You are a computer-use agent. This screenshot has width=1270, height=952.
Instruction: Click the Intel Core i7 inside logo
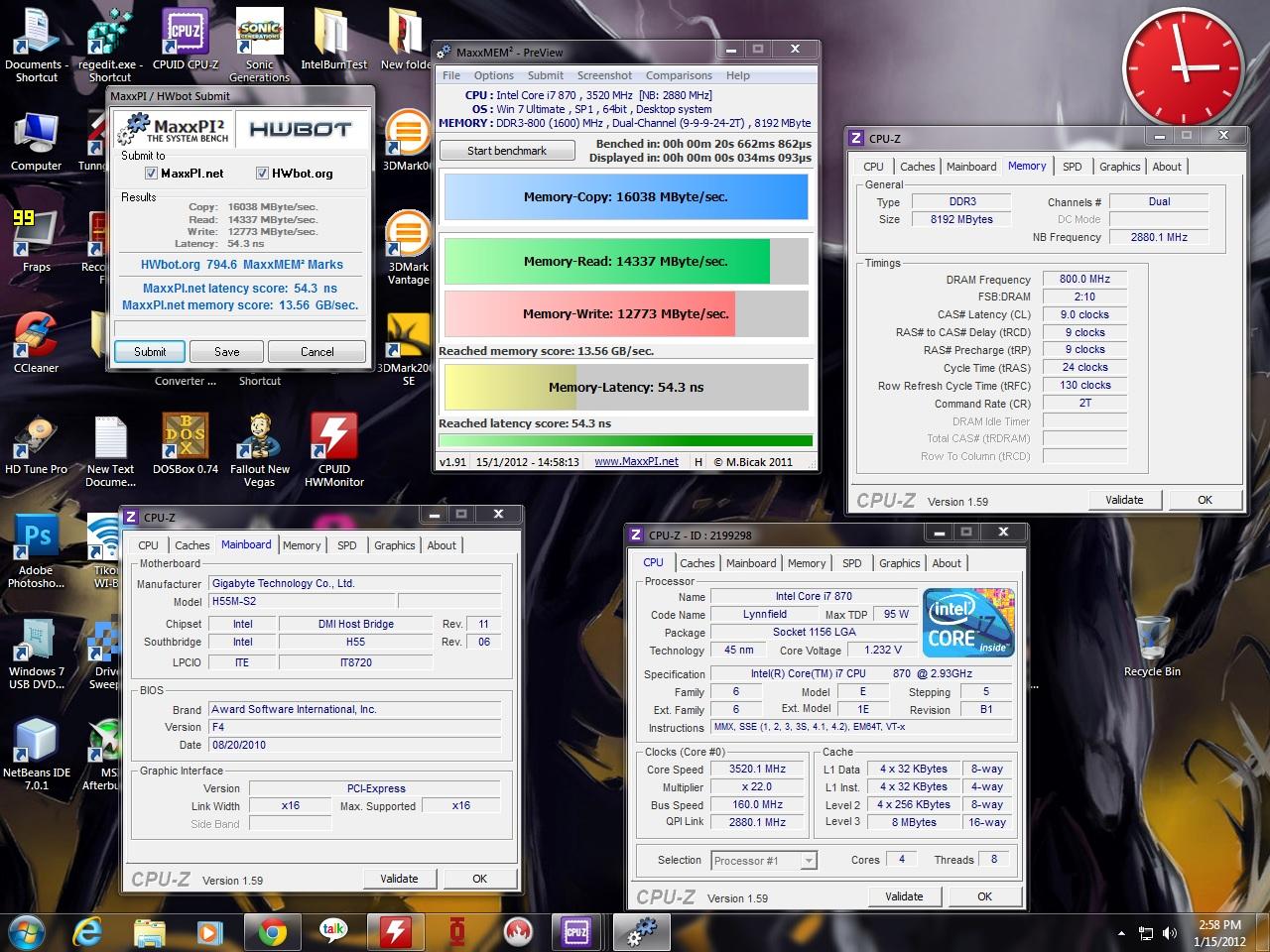(968, 623)
